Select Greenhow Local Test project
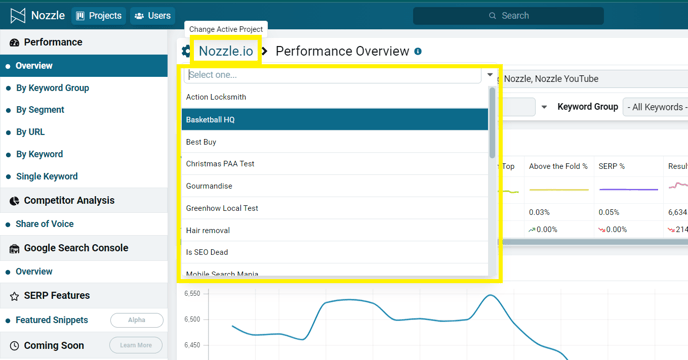The width and height of the screenshot is (688, 360). click(334, 208)
